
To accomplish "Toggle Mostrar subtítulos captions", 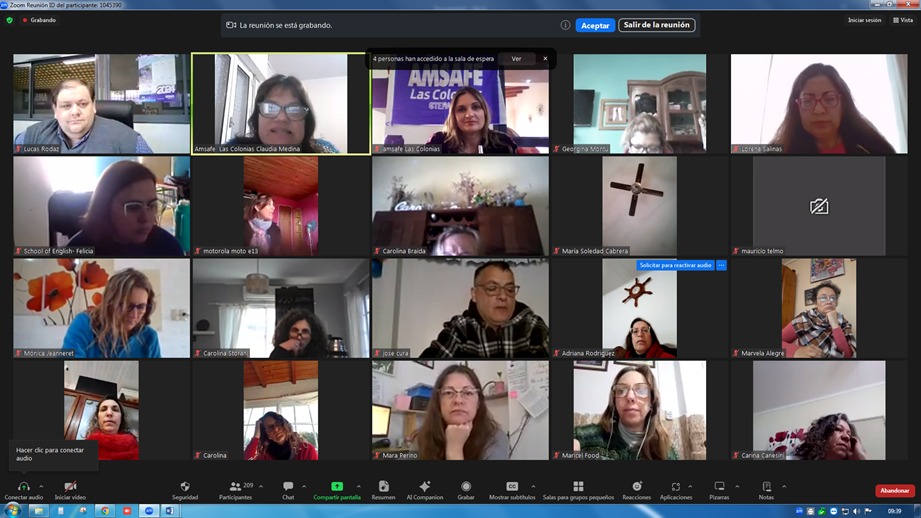I will [512, 490].
